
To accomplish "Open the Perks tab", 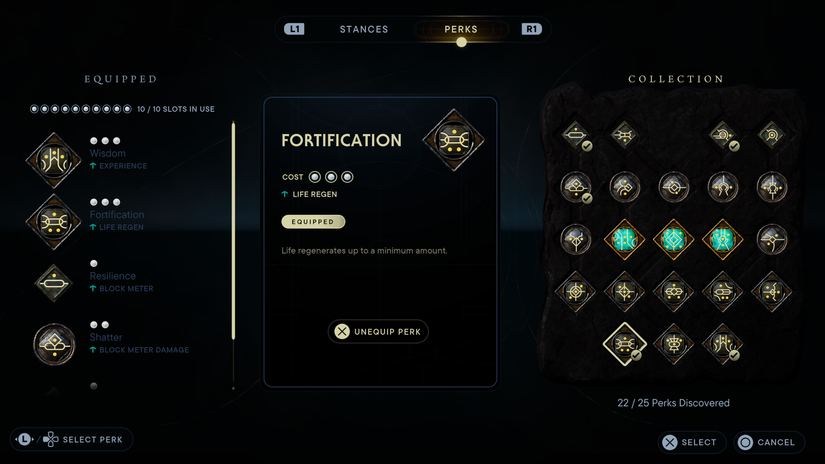I will pyautogui.click(x=461, y=29).
